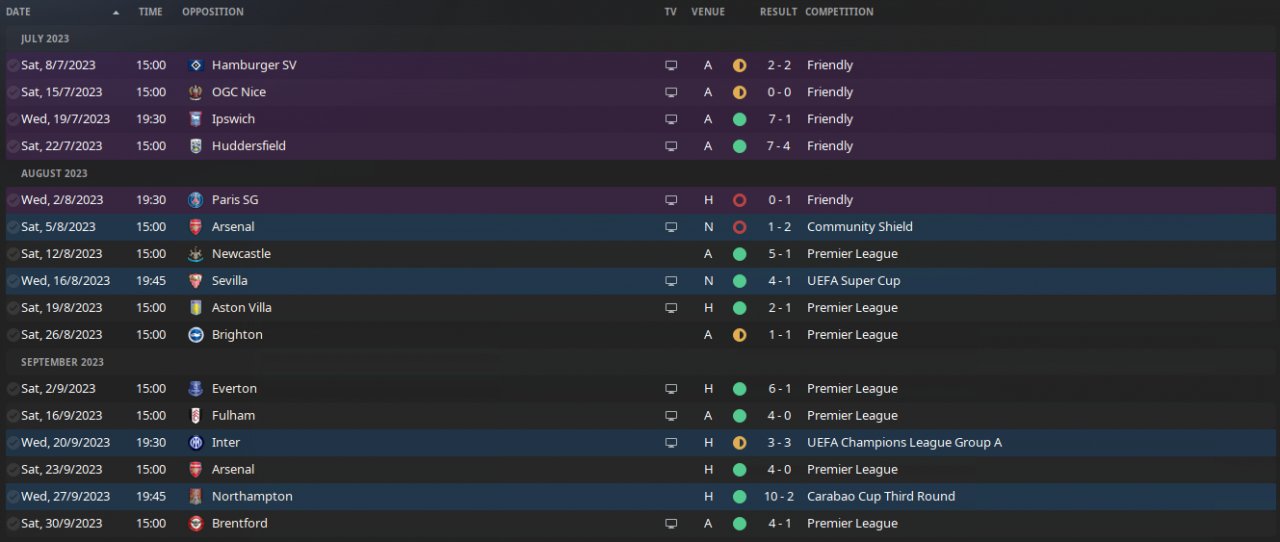Click the TV icon on Everton match
The width and height of the screenshot is (1280, 542).
(x=671, y=389)
